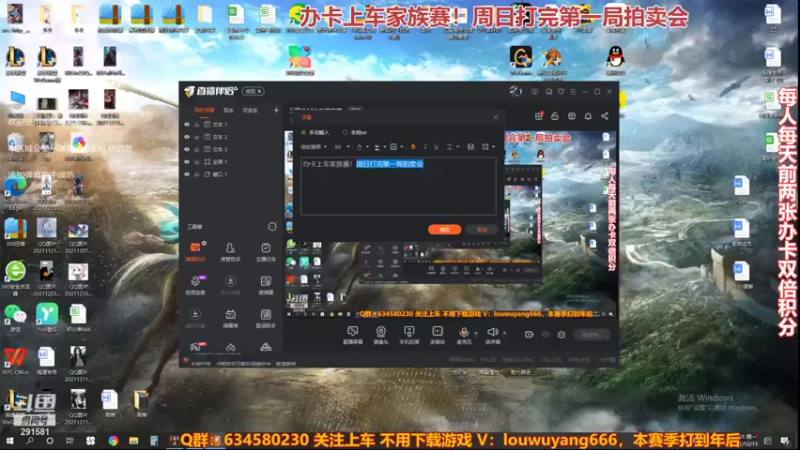800x450 pixels.
Task: Open the 视频连麦 tool in toolbox
Action: click(195, 285)
